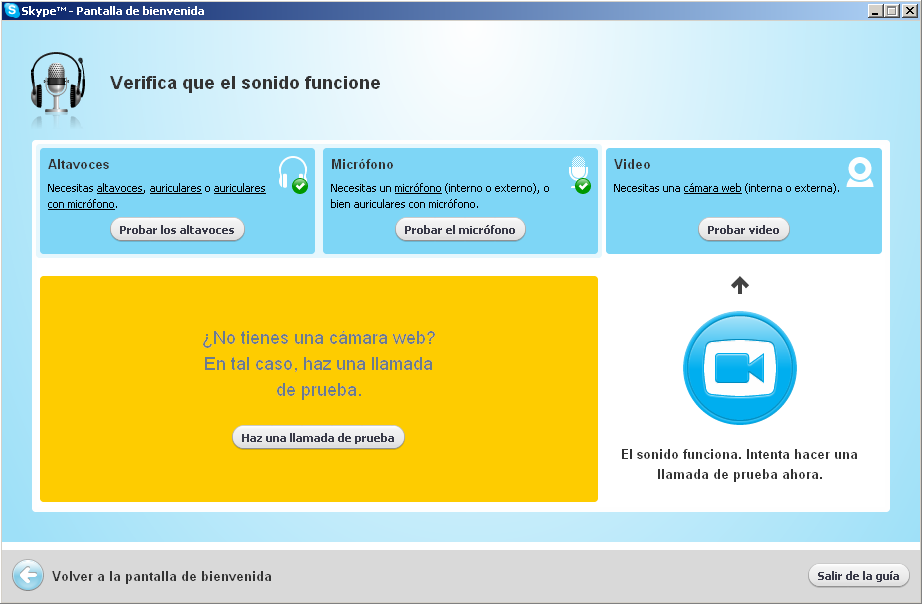Click the Altavoces card heading
The image size is (922, 604).
click(79, 165)
